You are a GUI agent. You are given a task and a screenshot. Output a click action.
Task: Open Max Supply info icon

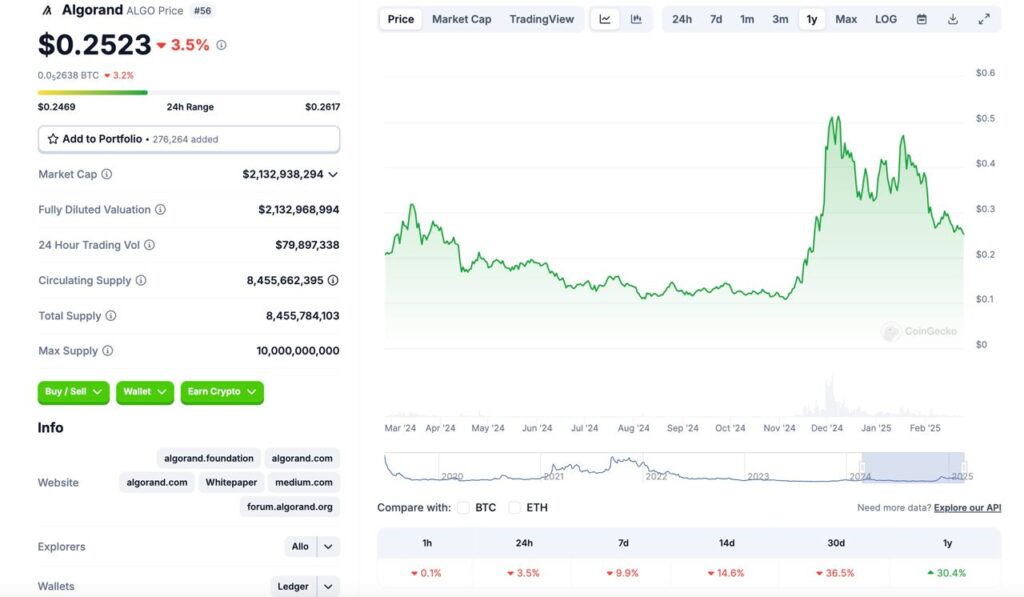tap(108, 351)
